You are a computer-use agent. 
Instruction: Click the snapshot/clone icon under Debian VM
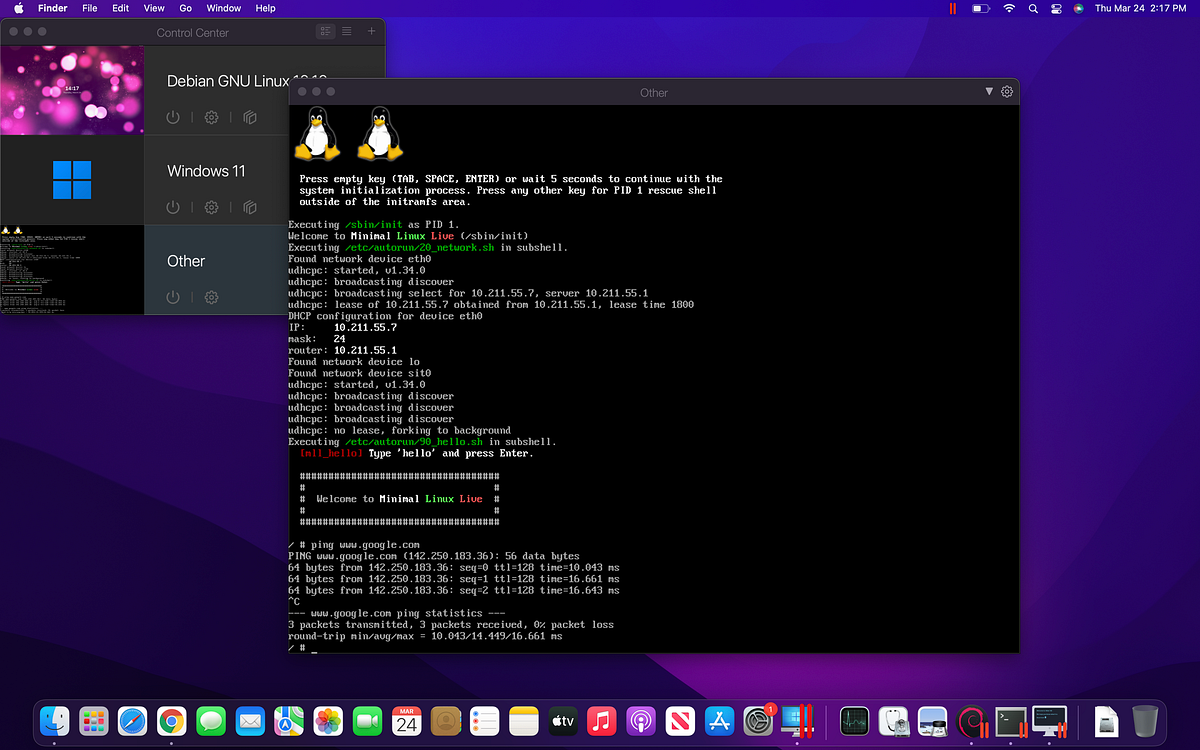(248, 117)
